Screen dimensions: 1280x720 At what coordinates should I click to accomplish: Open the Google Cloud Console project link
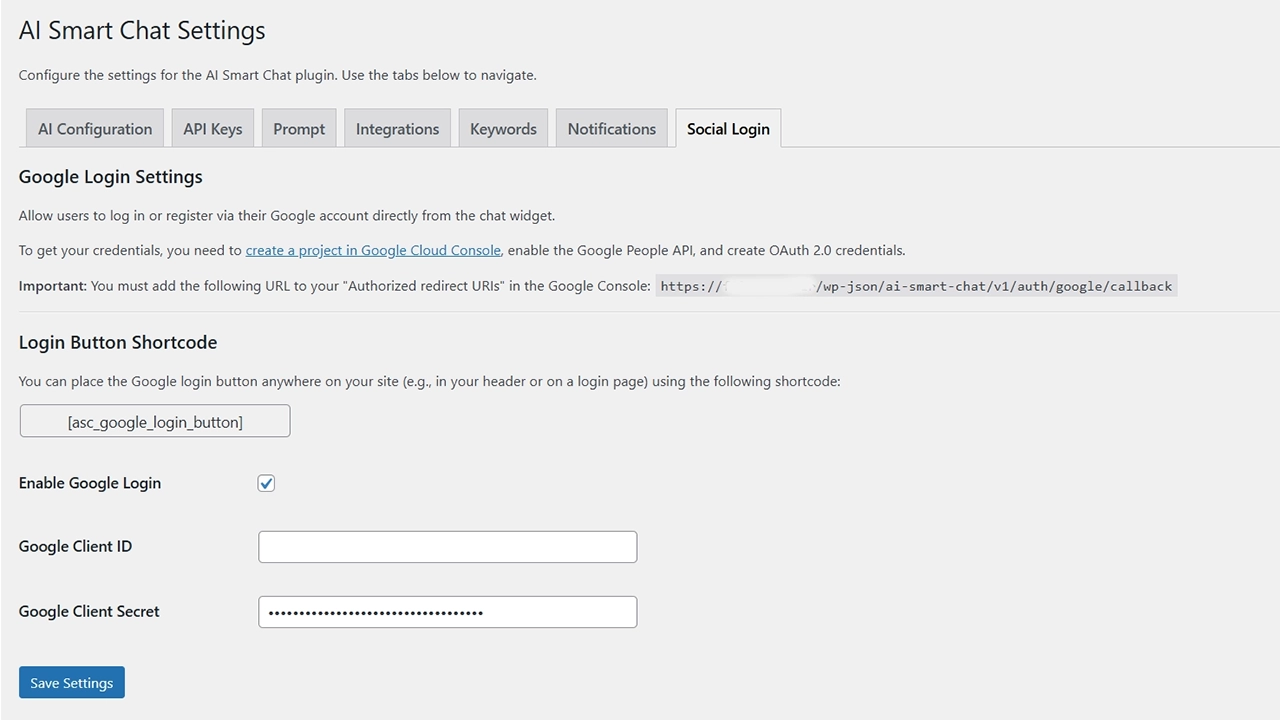click(x=373, y=250)
